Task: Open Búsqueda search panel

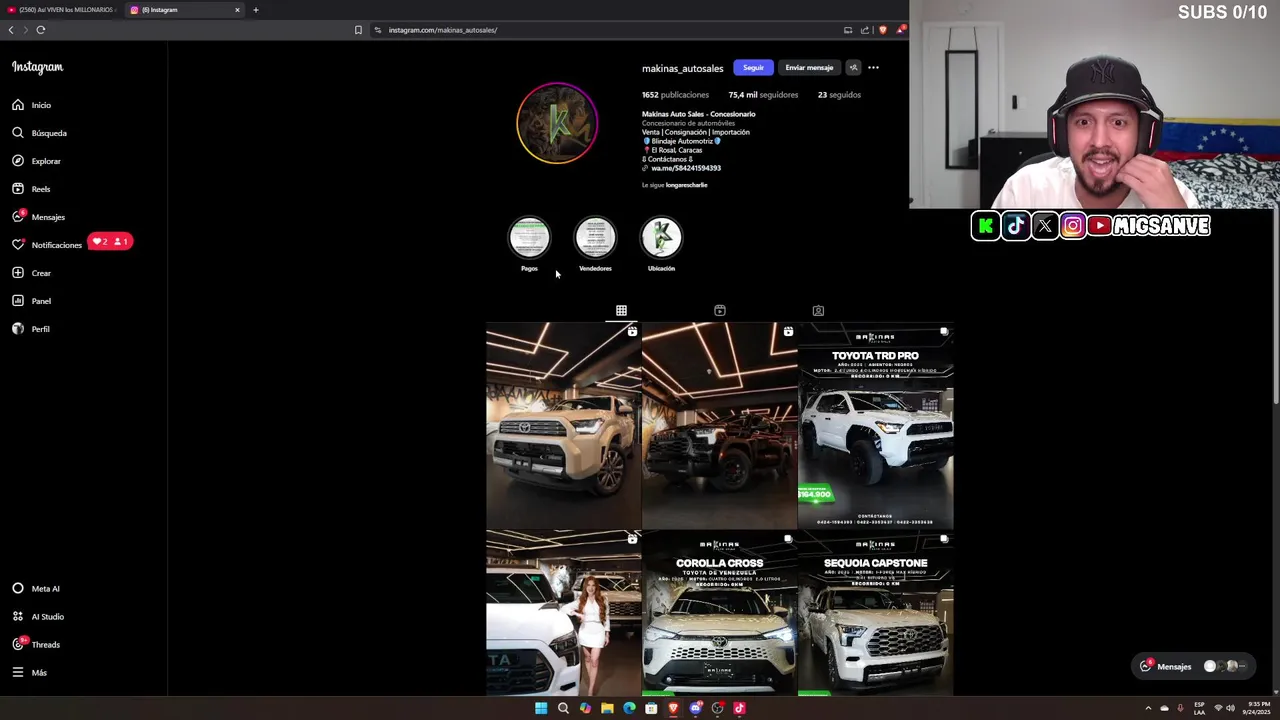Action: coord(39,133)
